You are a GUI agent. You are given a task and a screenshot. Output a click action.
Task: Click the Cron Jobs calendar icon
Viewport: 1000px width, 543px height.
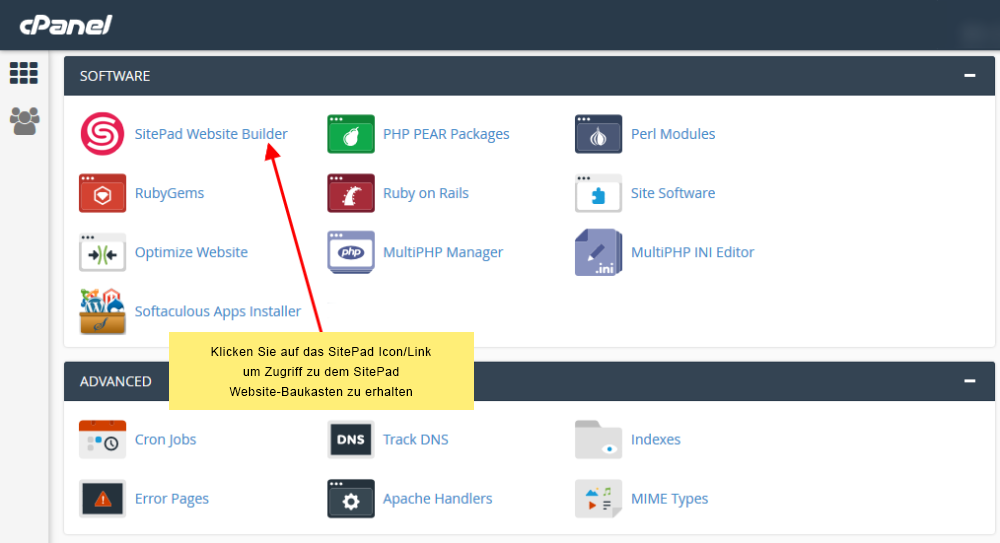(x=102, y=439)
